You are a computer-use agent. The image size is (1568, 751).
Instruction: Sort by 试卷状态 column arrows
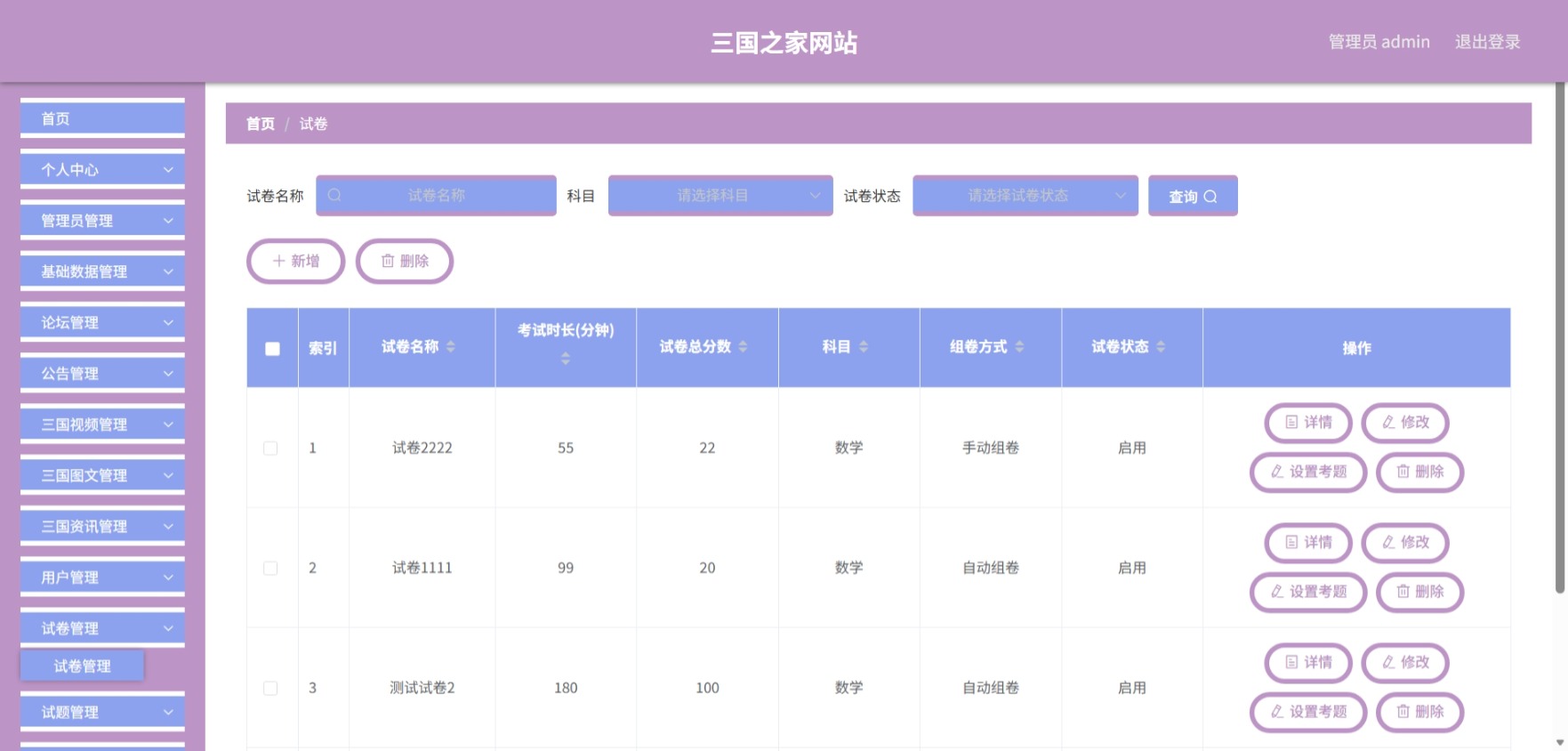[x=1161, y=347]
